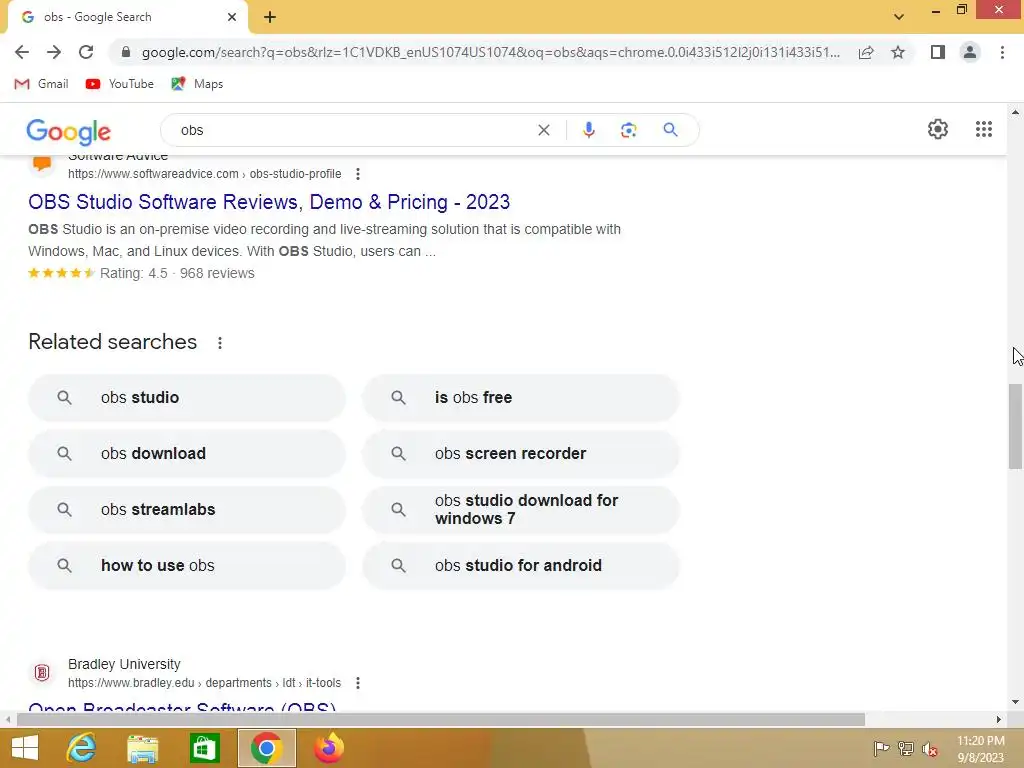This screenshot has height=768, width=1024.
Task: Reload the Google search page
Action: 86,52
